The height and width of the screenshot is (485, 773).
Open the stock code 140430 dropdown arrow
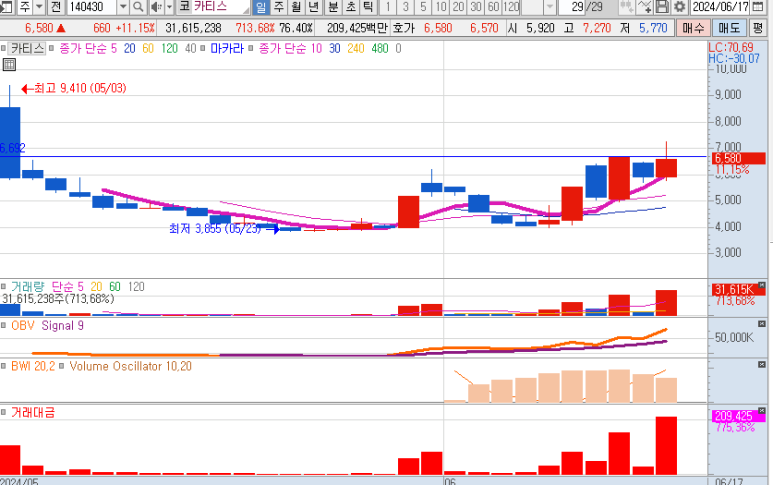(123, 7)
